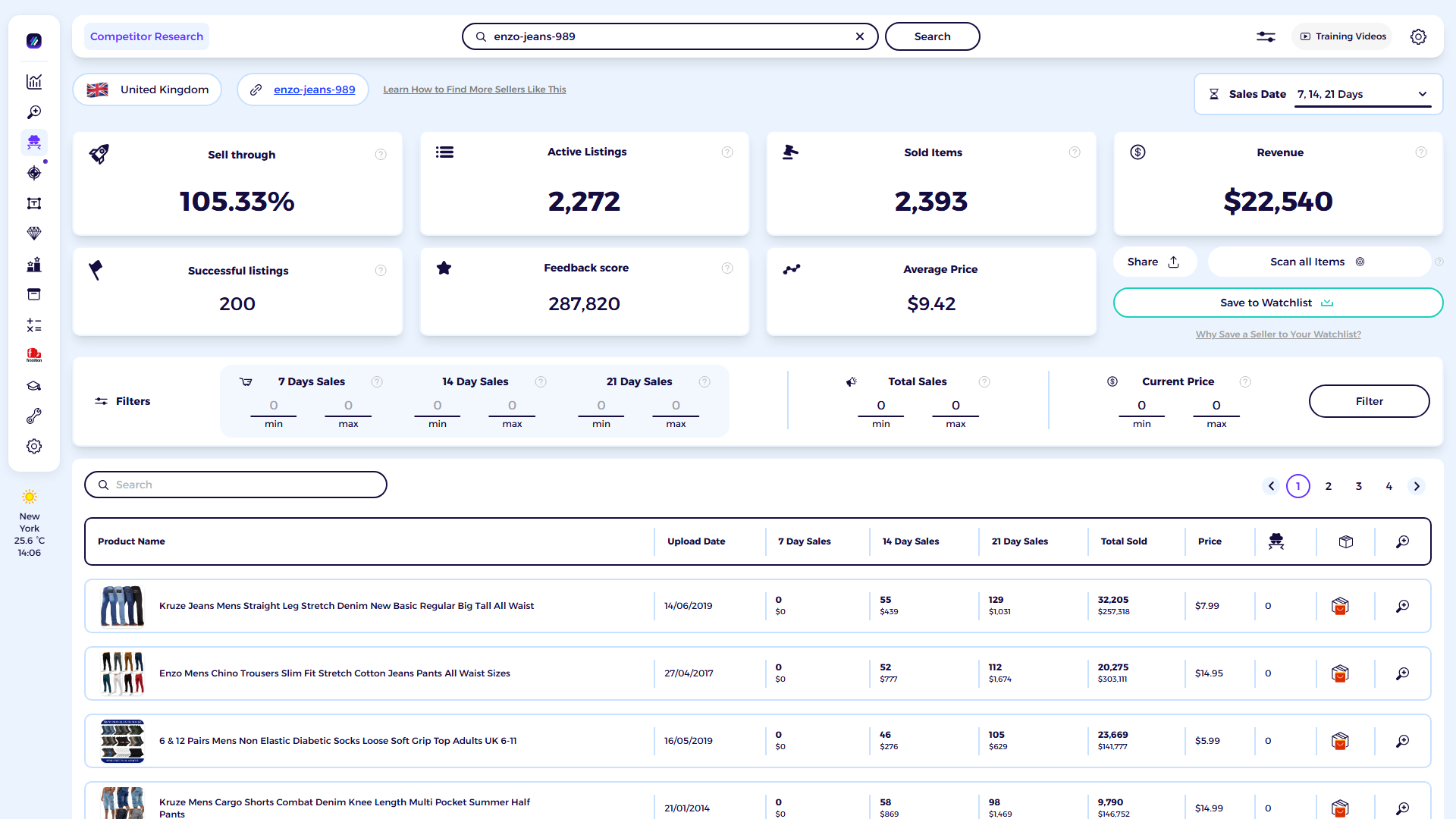The height and width of the screenshot is (819, 1456).
Task: Open the title builder sidebar icon
Action: point(34,203)
